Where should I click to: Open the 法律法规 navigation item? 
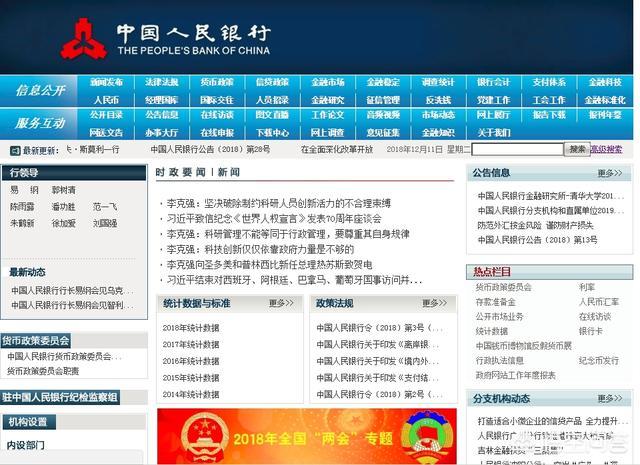click(162, 82)
